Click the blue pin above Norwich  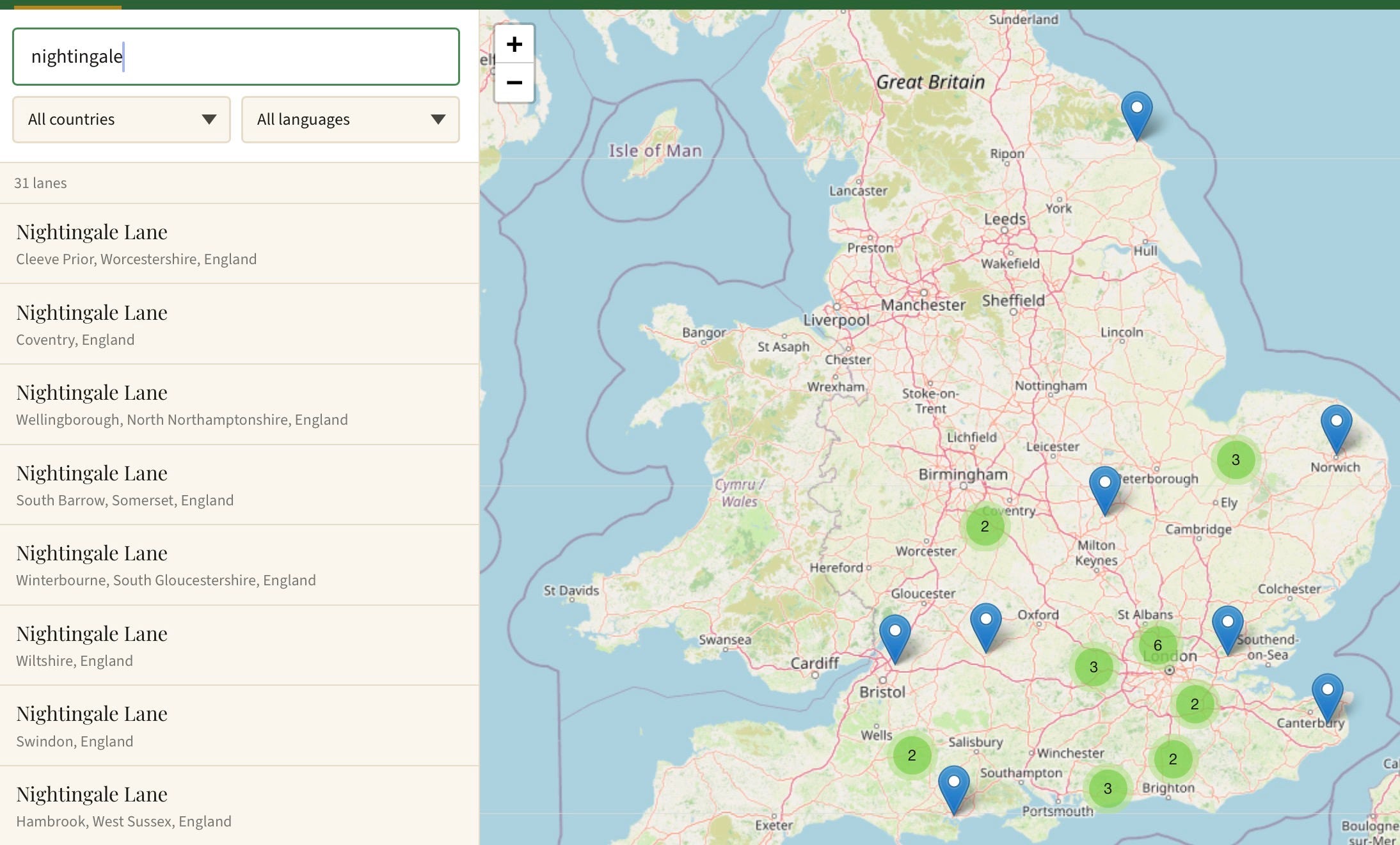click(1337, 430)
